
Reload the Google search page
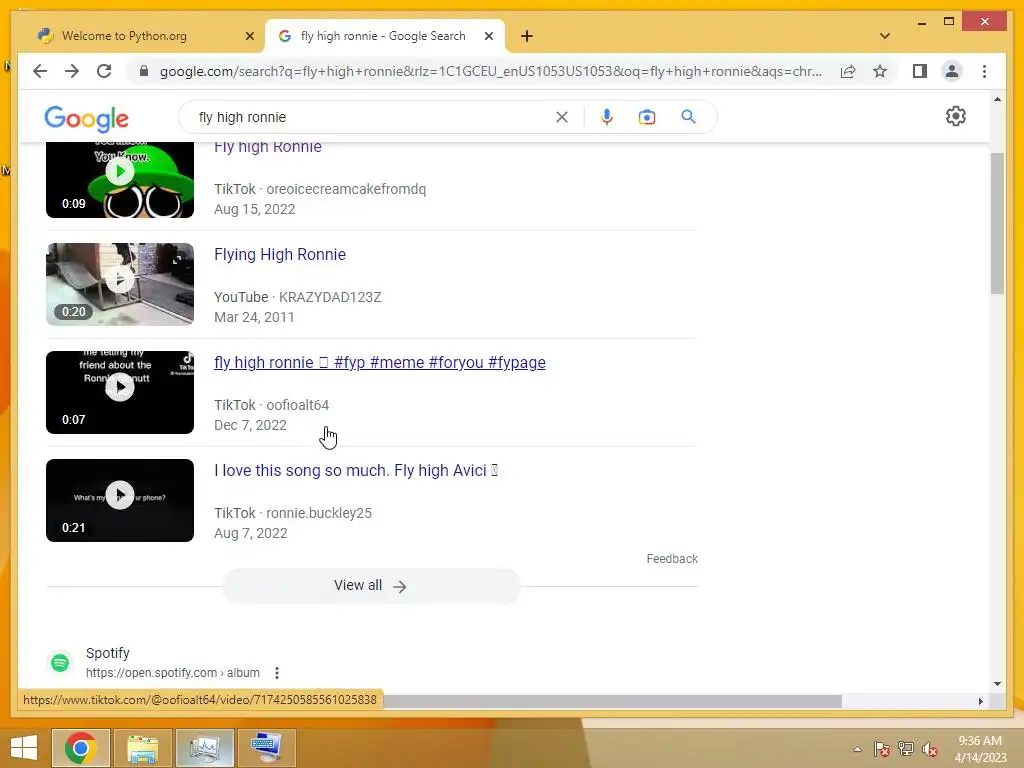tap(104, 71)
